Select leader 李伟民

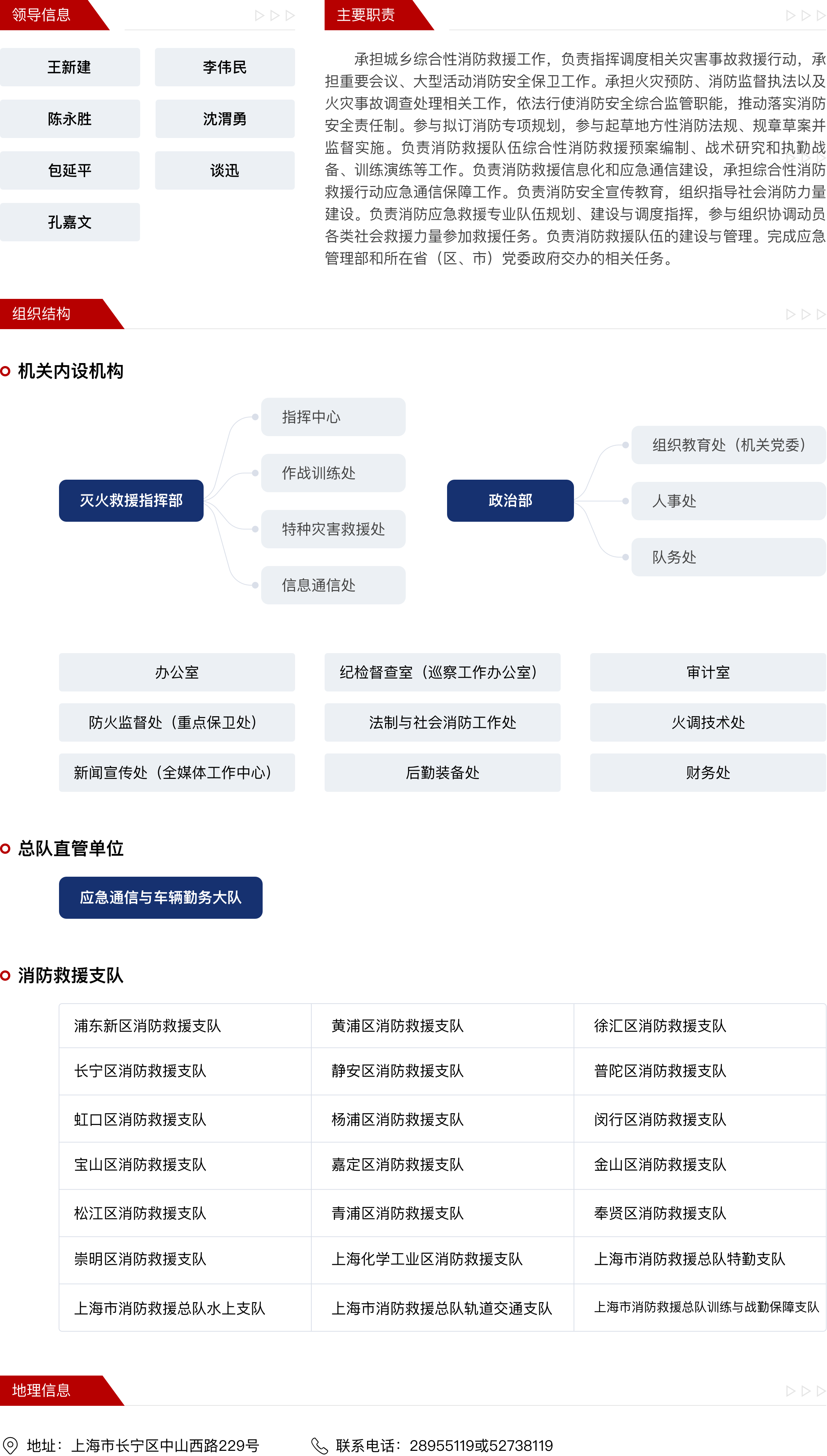point(225,67)
